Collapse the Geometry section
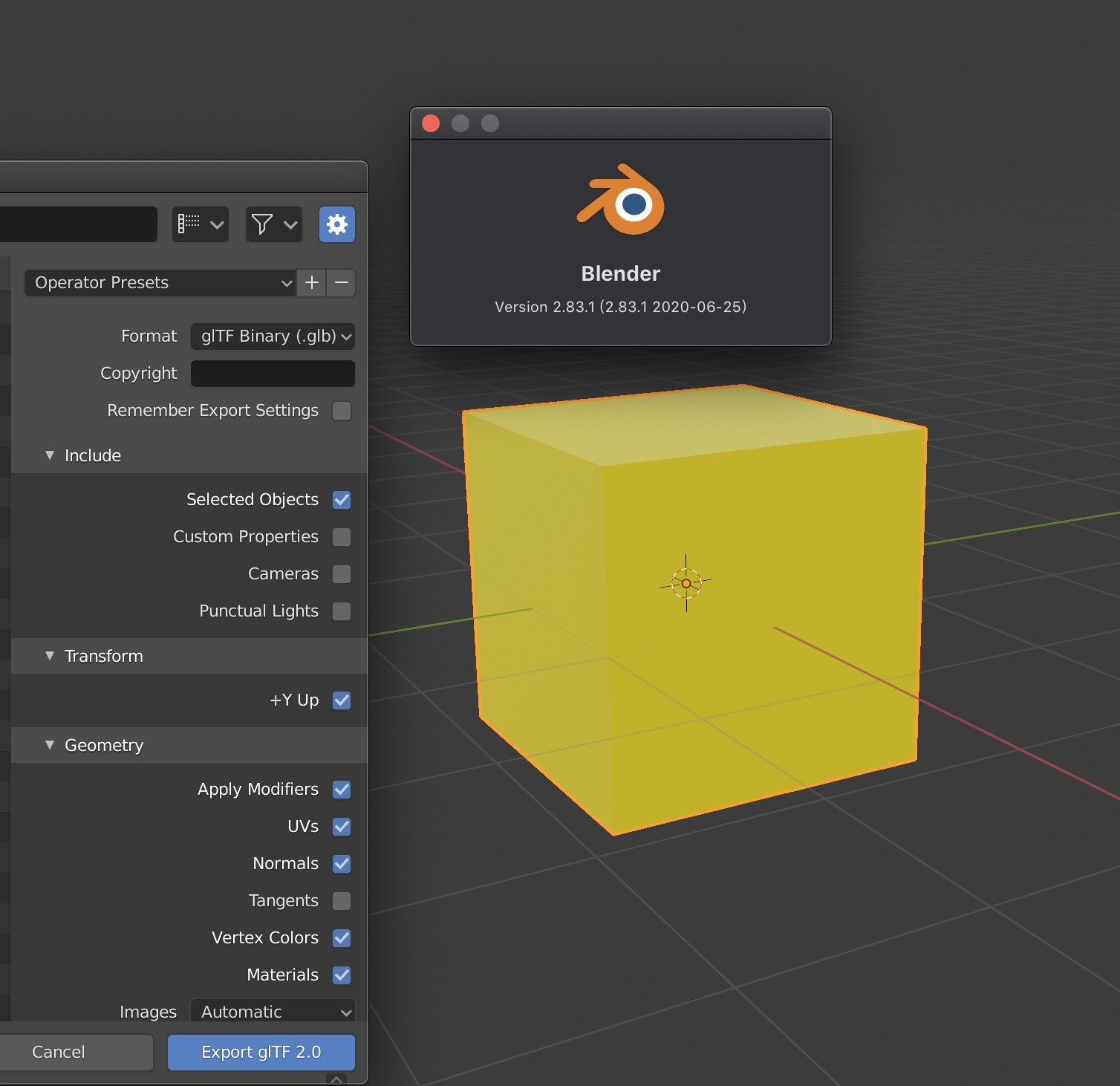The image size is (1120, 1086). 50,745
